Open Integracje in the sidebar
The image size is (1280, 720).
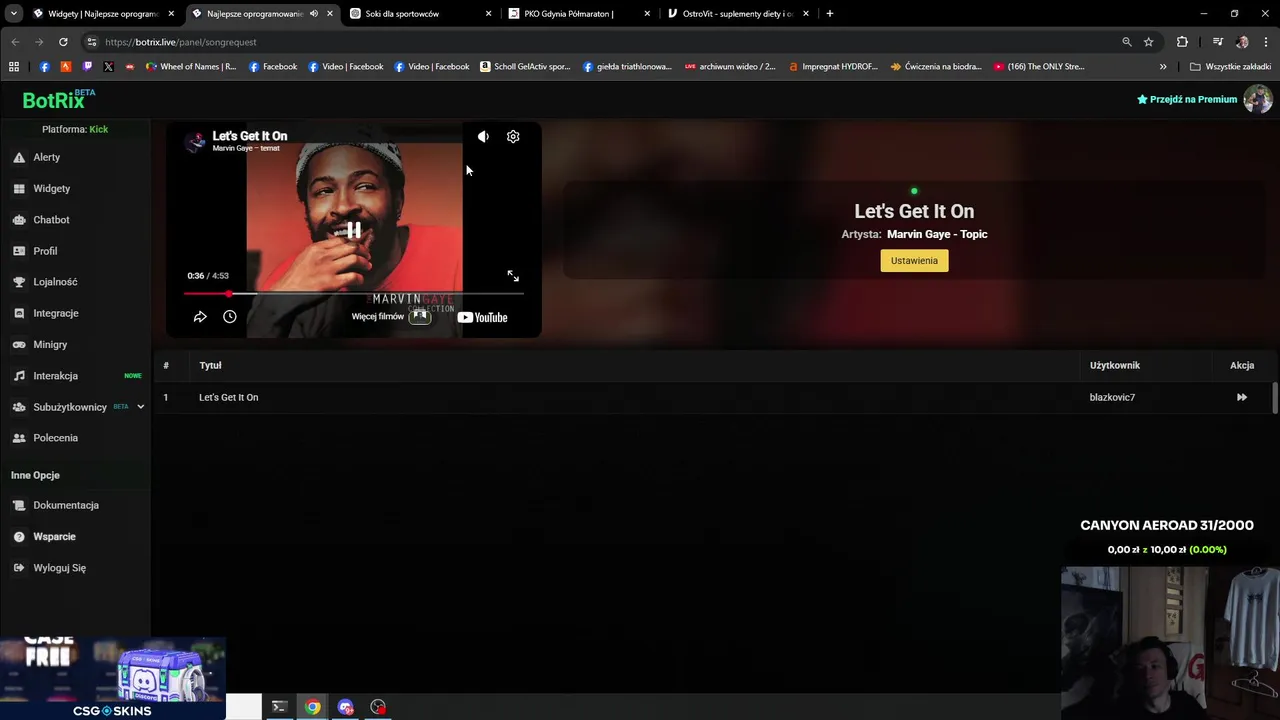(56, 313)
